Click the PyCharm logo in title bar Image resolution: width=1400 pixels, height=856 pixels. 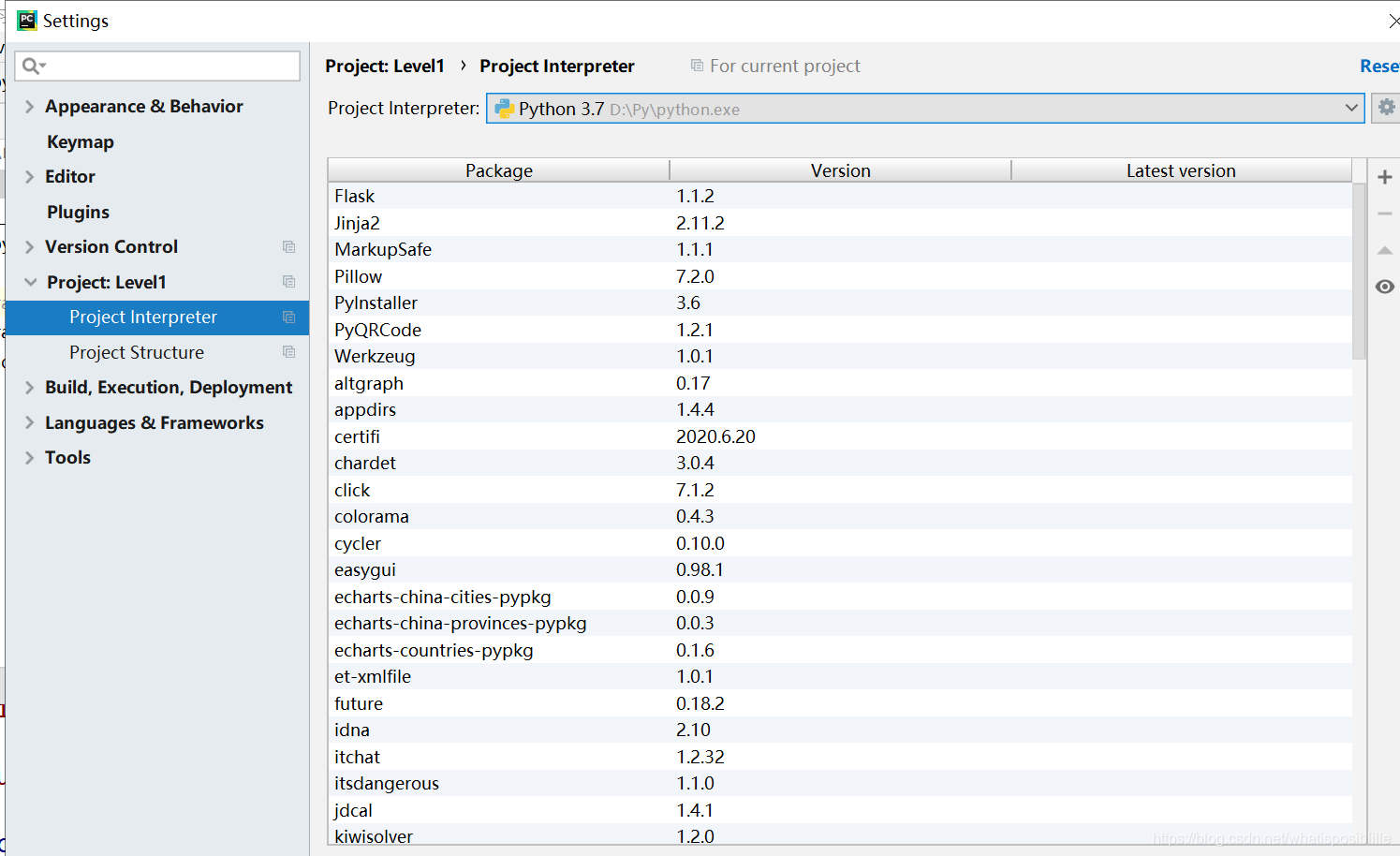(27, 20)
